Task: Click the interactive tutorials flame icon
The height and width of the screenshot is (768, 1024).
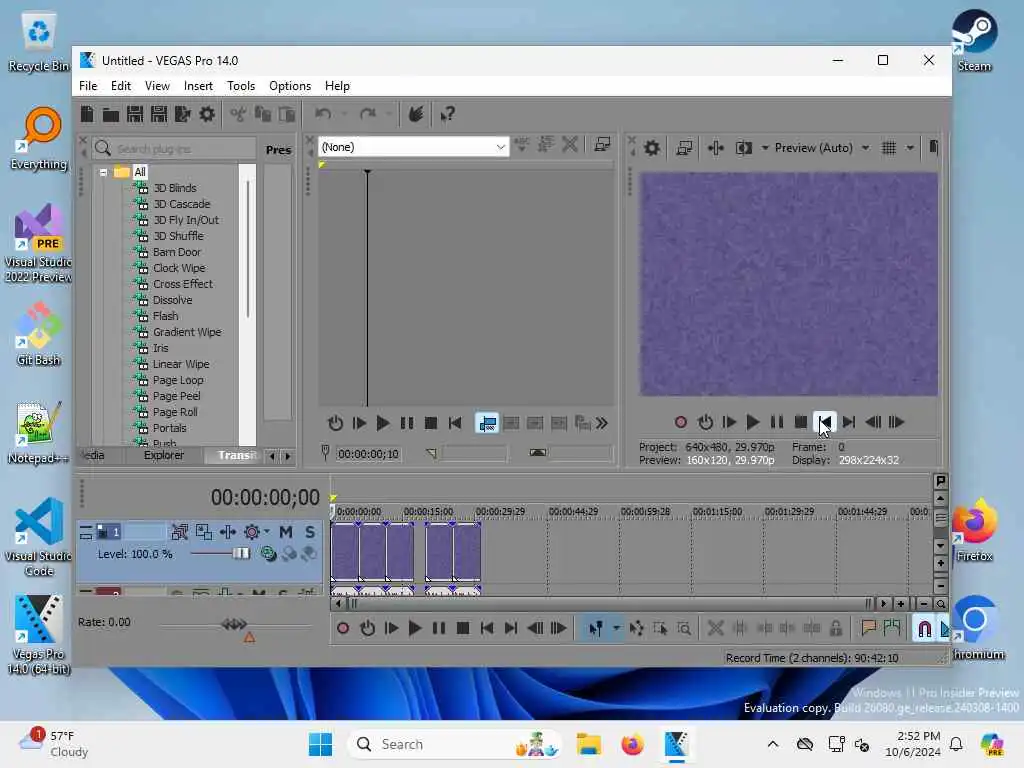Action: click(415, 114)
